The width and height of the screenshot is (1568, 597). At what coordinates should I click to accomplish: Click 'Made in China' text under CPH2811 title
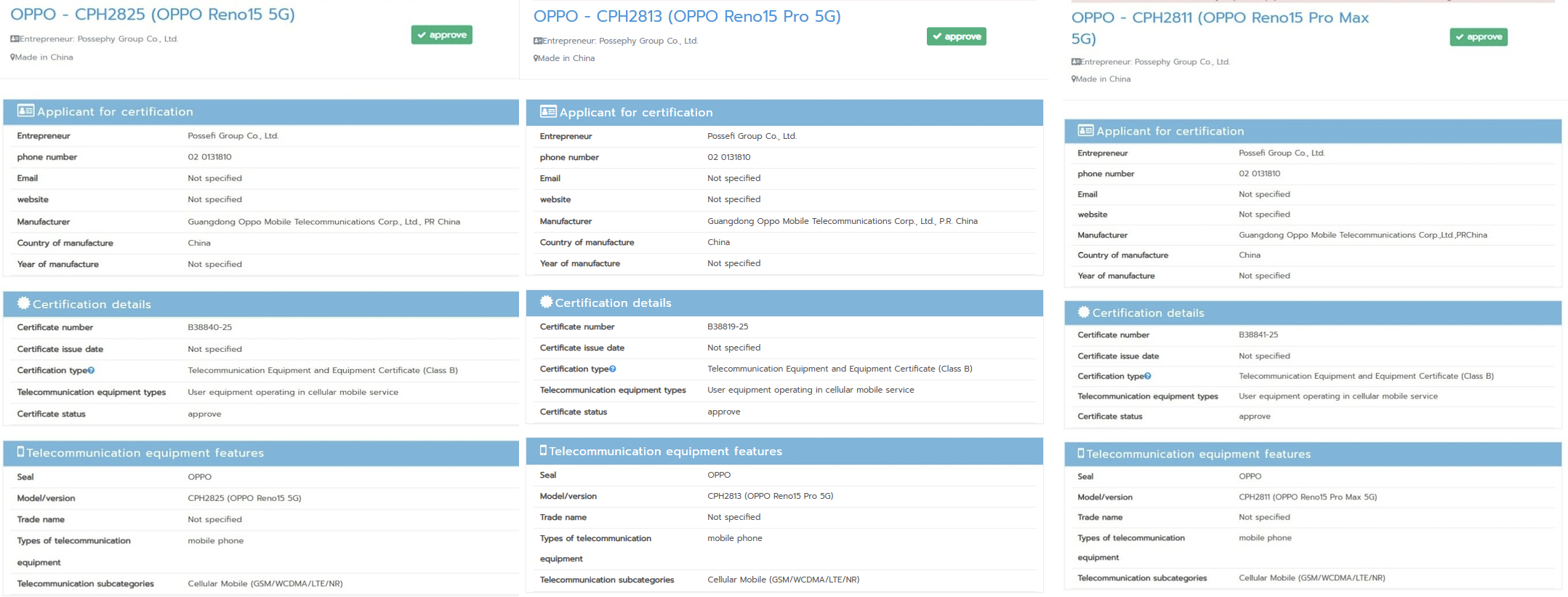click(x=1103, y=79)
